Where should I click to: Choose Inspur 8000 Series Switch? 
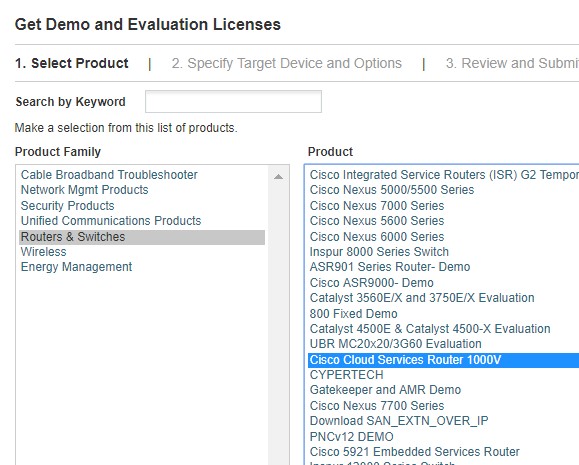(379, 252)
